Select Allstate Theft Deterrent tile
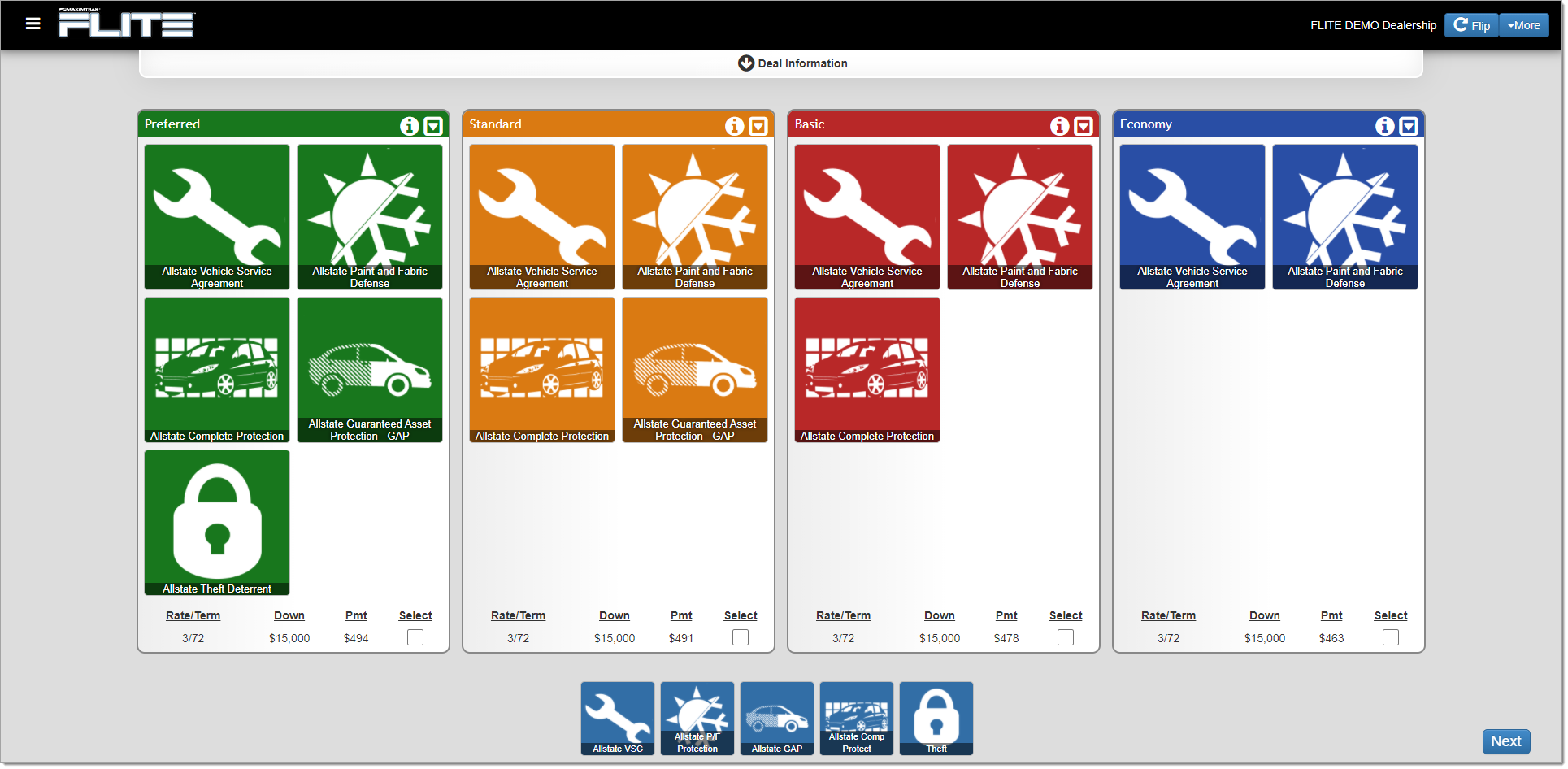Screen dimensions: 1568x769 coord(217,523)
